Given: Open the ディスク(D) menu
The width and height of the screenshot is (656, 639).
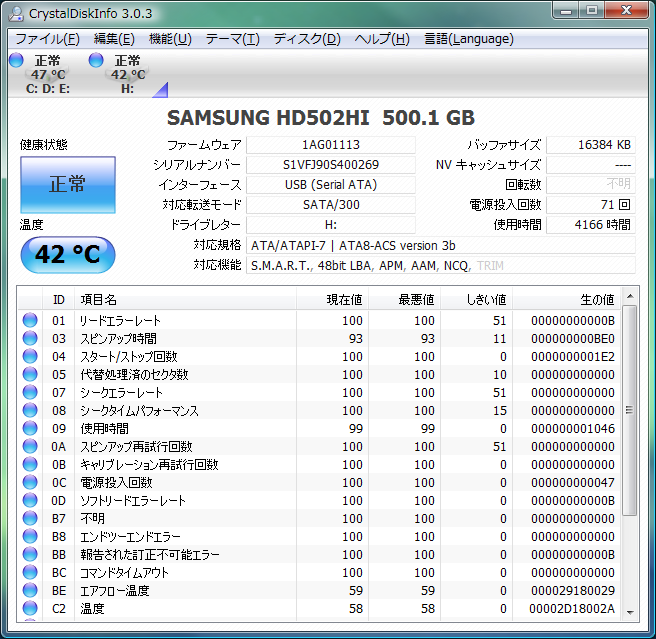Looking at the screenshot, I should click(307, 39).
